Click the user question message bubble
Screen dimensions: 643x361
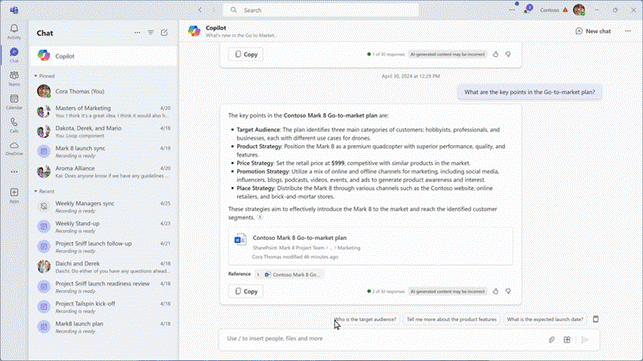[529, 92]
